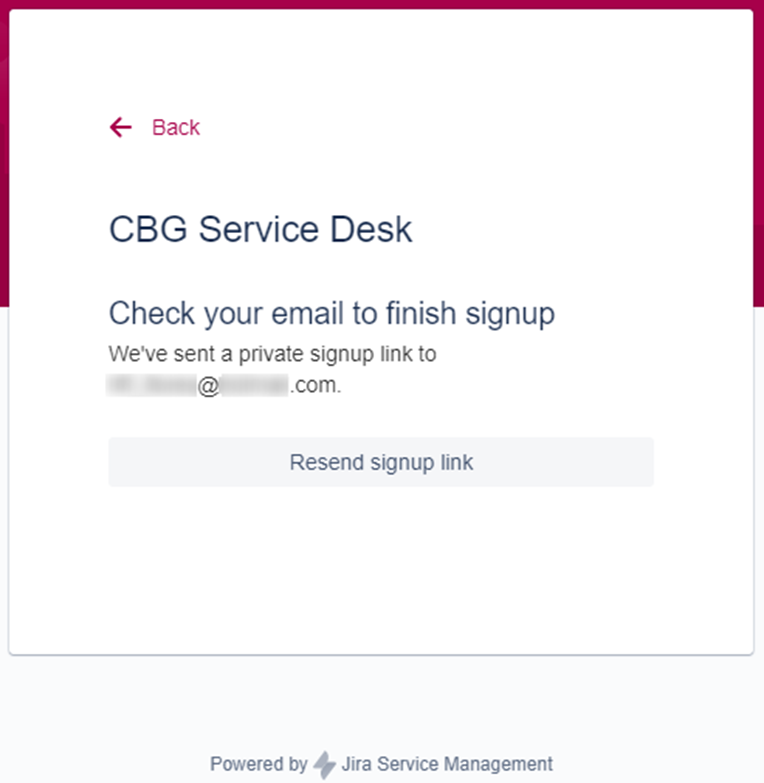Click the blurred email username before the @
The height and width of the screenshot is (783, 764).
tap(152, 385)
